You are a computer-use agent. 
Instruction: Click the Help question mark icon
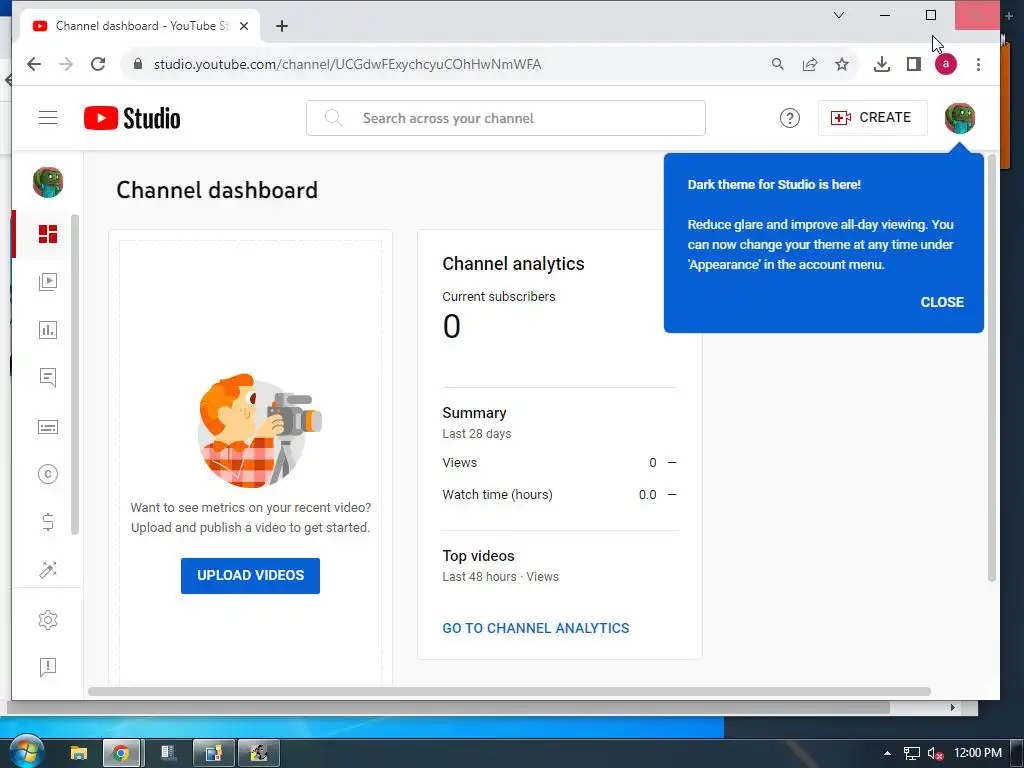point(790,118)
